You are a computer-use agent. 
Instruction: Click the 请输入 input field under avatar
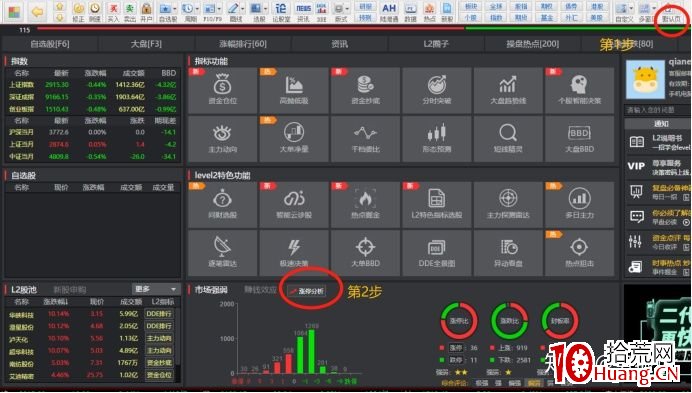[x=658, y=110]
